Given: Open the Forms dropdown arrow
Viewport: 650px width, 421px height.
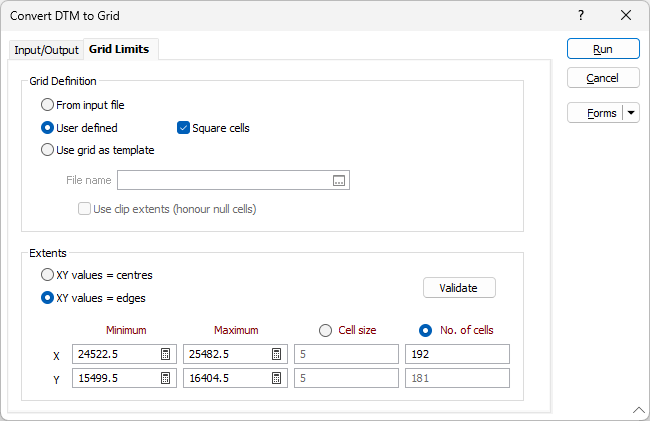Looking at the screenshot, I should [x=631, y=113].
